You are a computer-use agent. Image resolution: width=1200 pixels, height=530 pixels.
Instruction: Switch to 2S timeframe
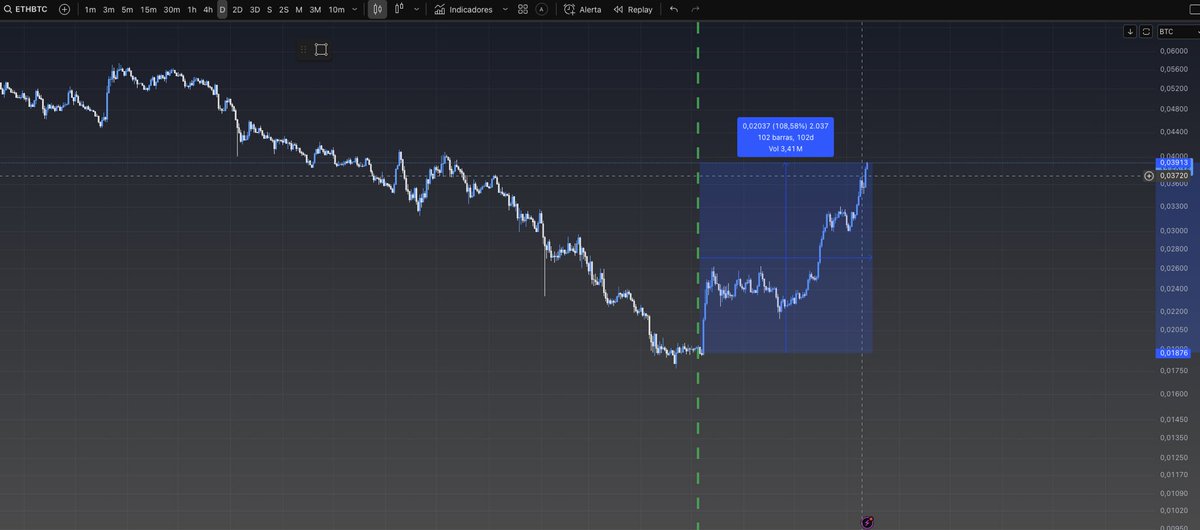pyautogui.click(x=283, y=9)
